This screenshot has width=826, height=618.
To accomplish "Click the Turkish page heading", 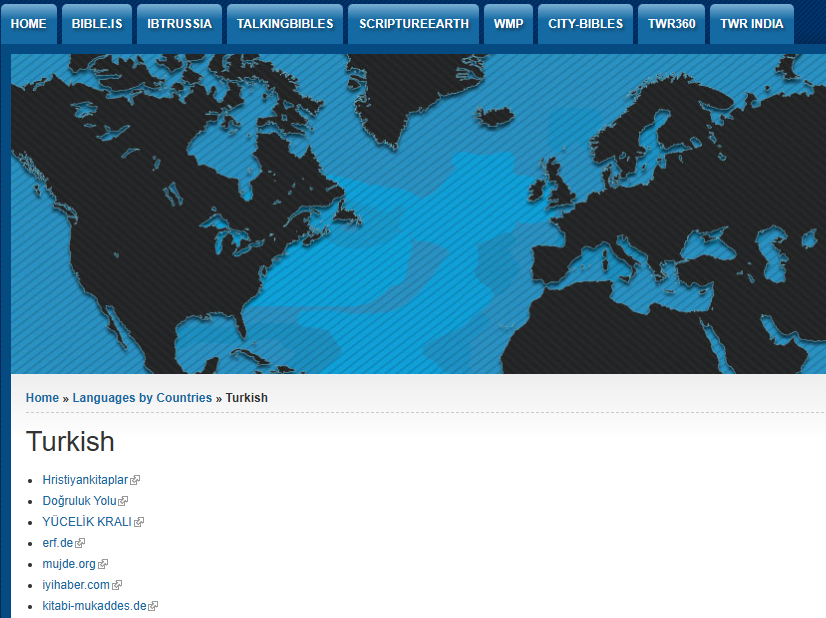I will pos(70,442).
